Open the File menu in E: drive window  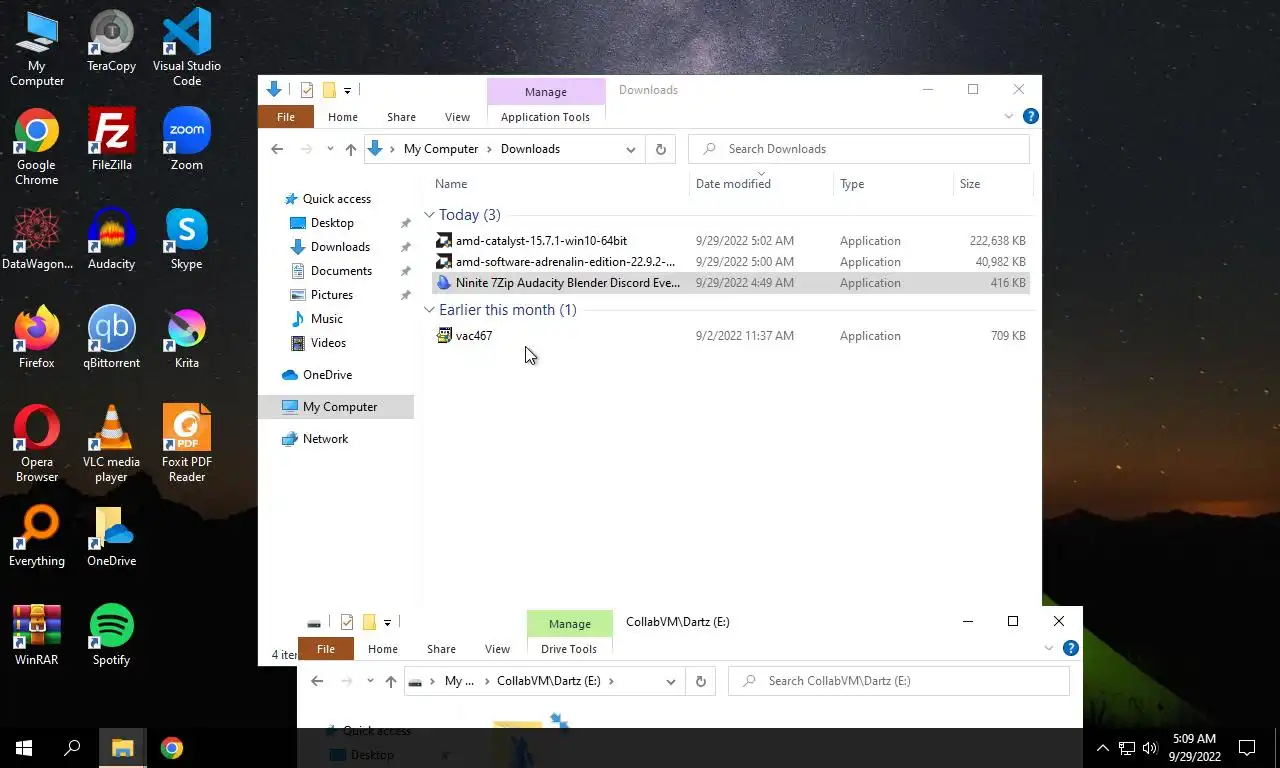pos(326,649)
